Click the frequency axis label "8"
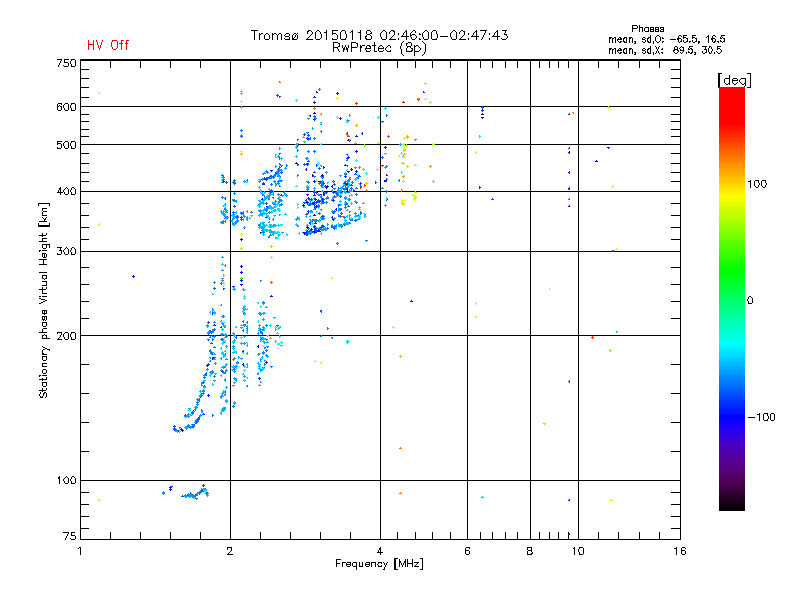This screenshot has width=800, height=600. [530, 551]
